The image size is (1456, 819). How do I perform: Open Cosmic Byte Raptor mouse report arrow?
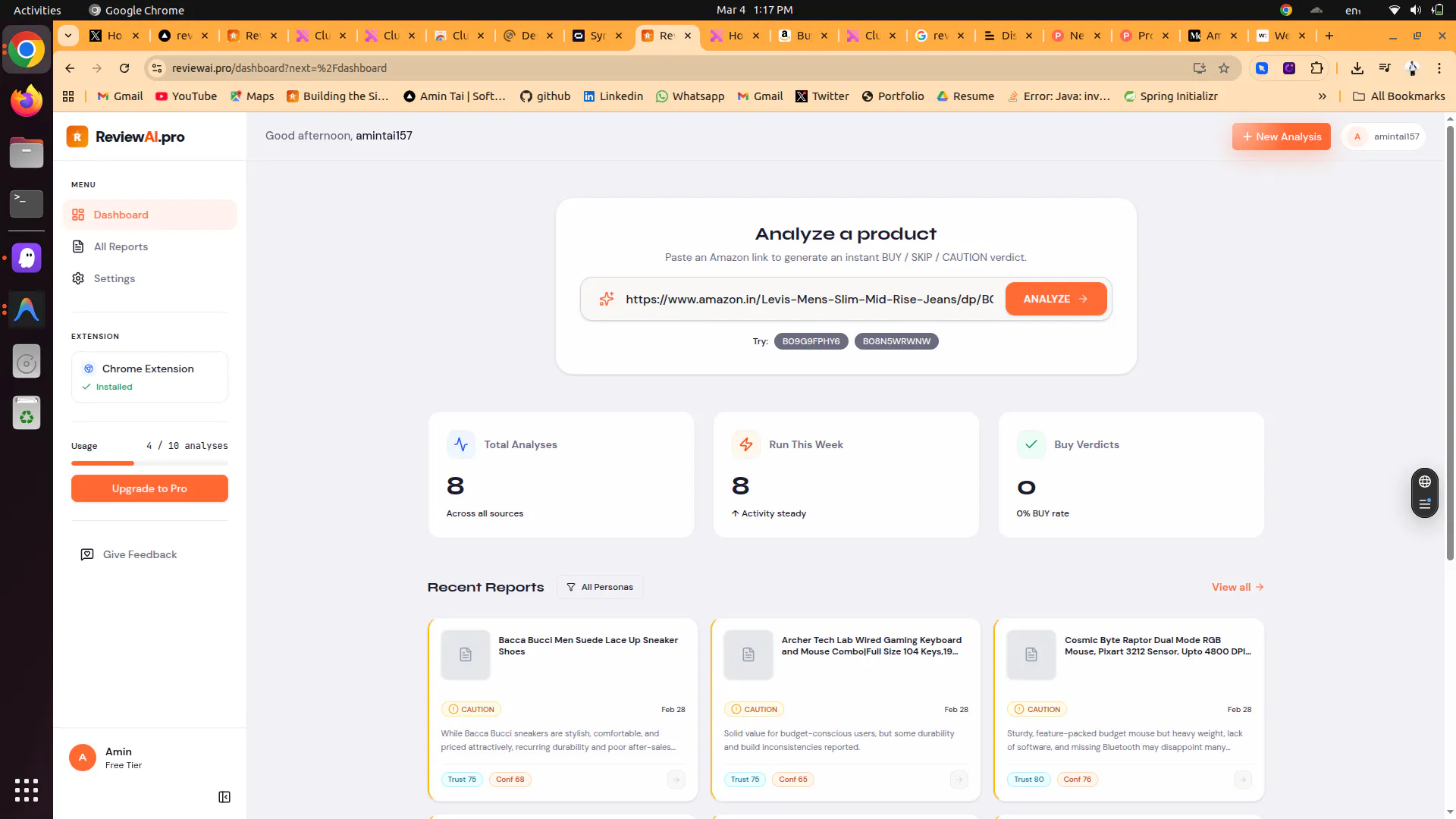(x=1242, y=779)
